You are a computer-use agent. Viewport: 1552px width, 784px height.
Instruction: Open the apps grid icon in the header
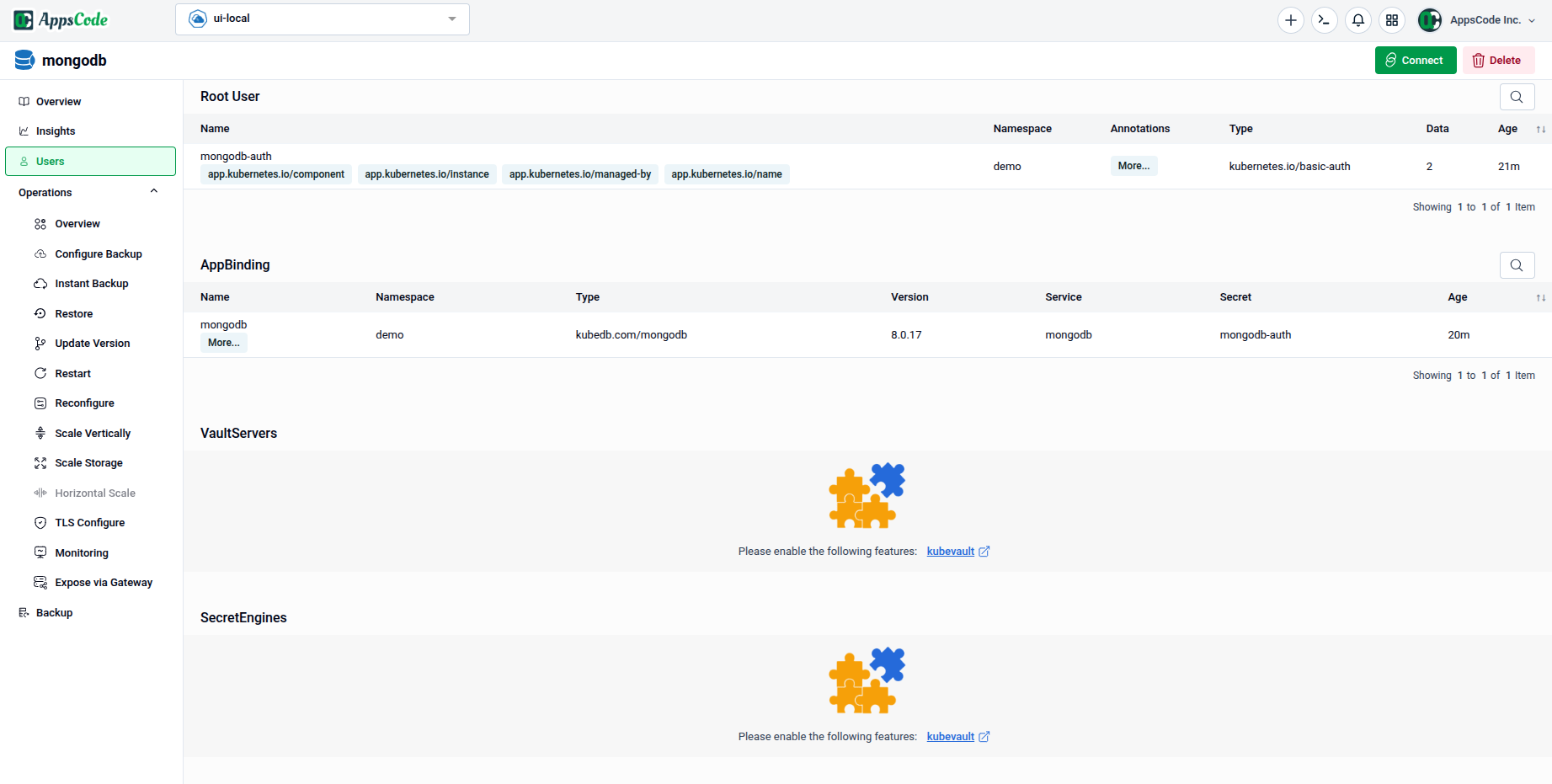[x=1391, y=19]
